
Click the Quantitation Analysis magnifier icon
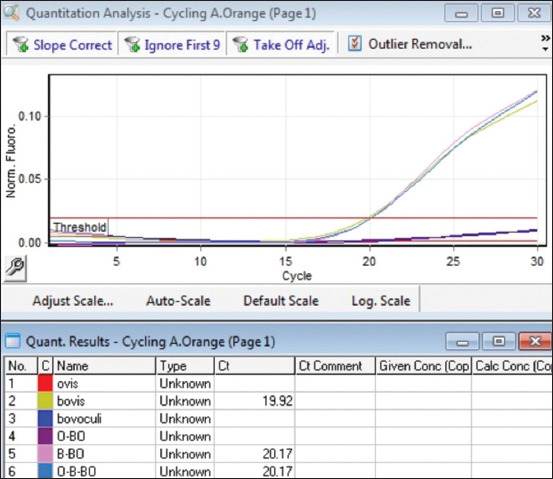(11, 13)
